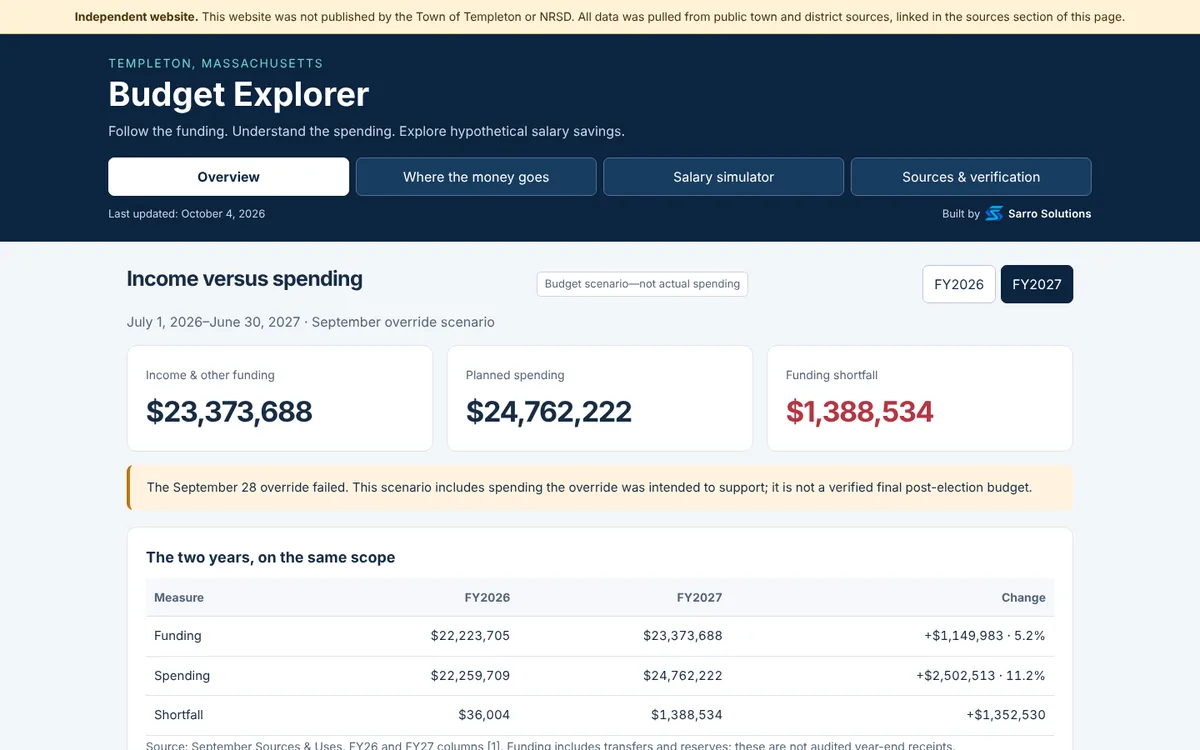Click the Funding row label
1200x750 pixels.
[178, 636]
